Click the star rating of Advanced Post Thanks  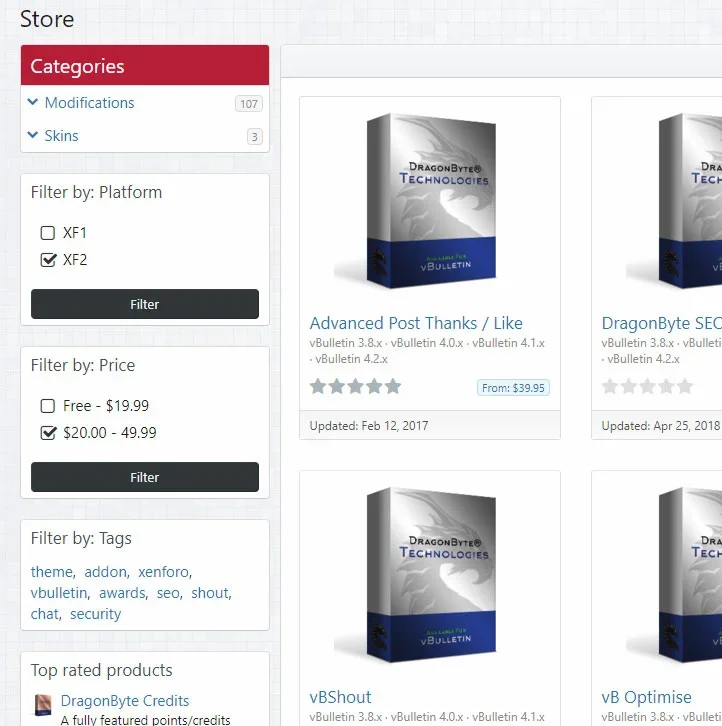355,386
